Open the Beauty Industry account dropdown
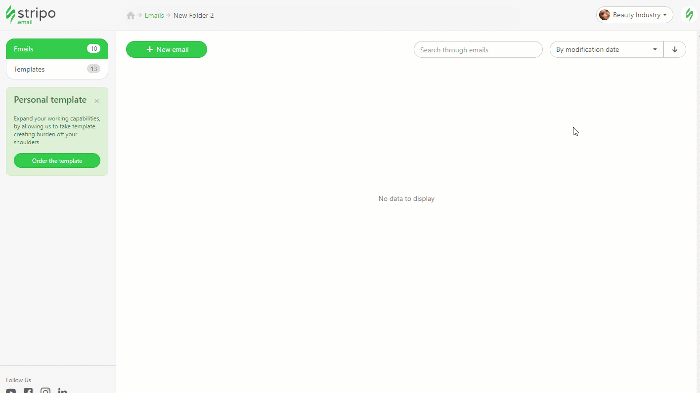This screenshot has width=700, height=393. tap(634, 15)
